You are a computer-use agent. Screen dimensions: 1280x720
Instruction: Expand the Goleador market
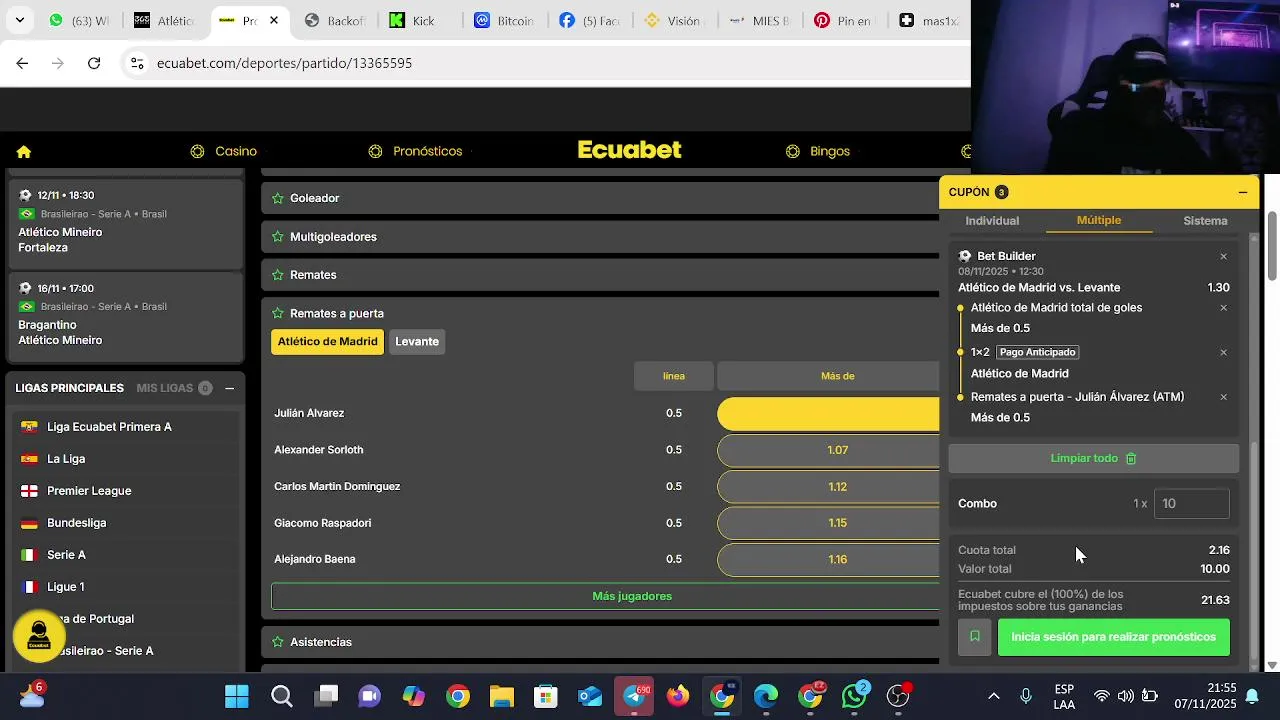click(x=600, y=198)
